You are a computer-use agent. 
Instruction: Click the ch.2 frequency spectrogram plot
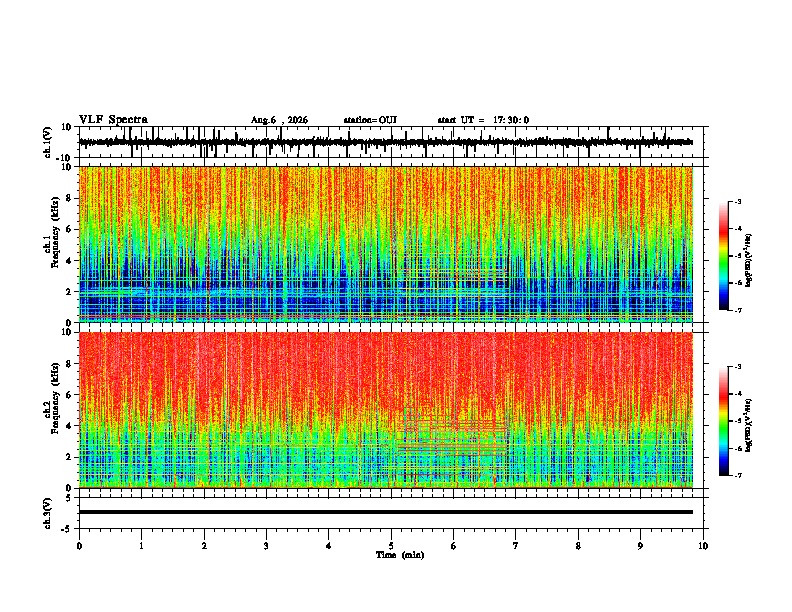pyautogui.click(x=386, y=410)
